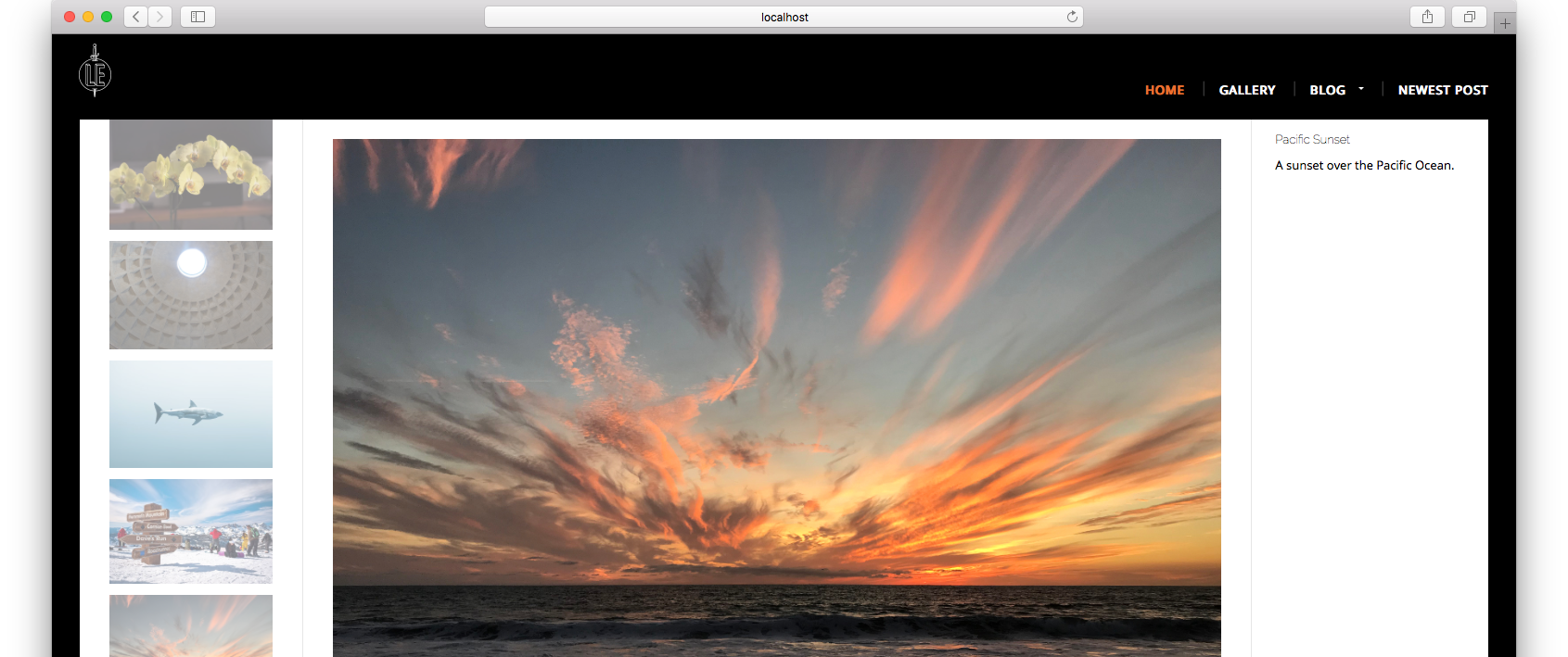Go to the NEWEST POST link
The height and width of the screenshot is (657, 1568).
[x=1443, y=90]
